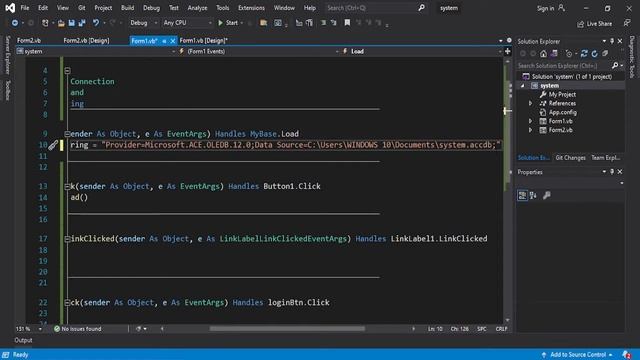Toggle auto-hide pin for Properties panel

click(x=612, y=172)
